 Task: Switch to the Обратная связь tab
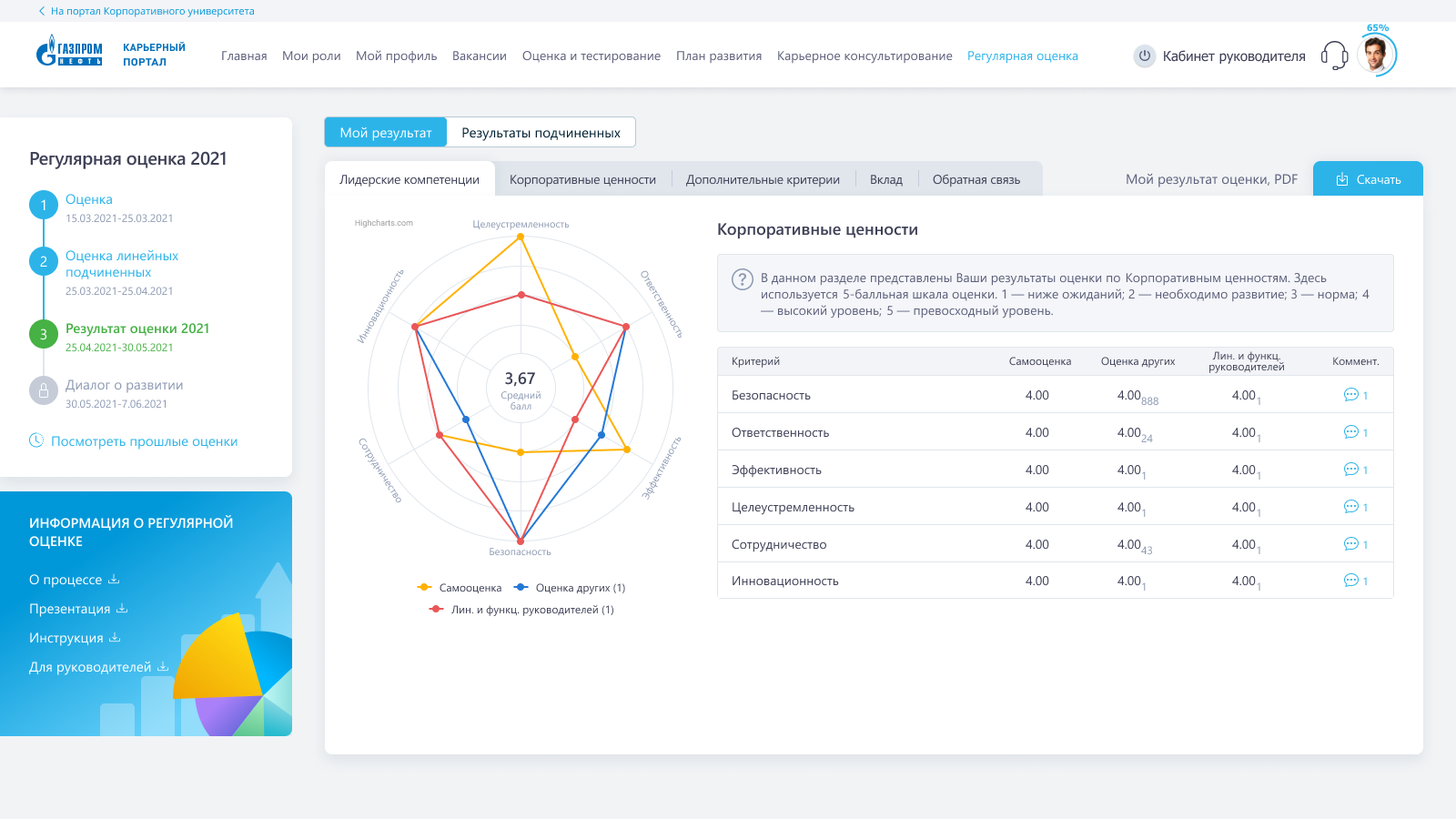click(x=976, y=180)
